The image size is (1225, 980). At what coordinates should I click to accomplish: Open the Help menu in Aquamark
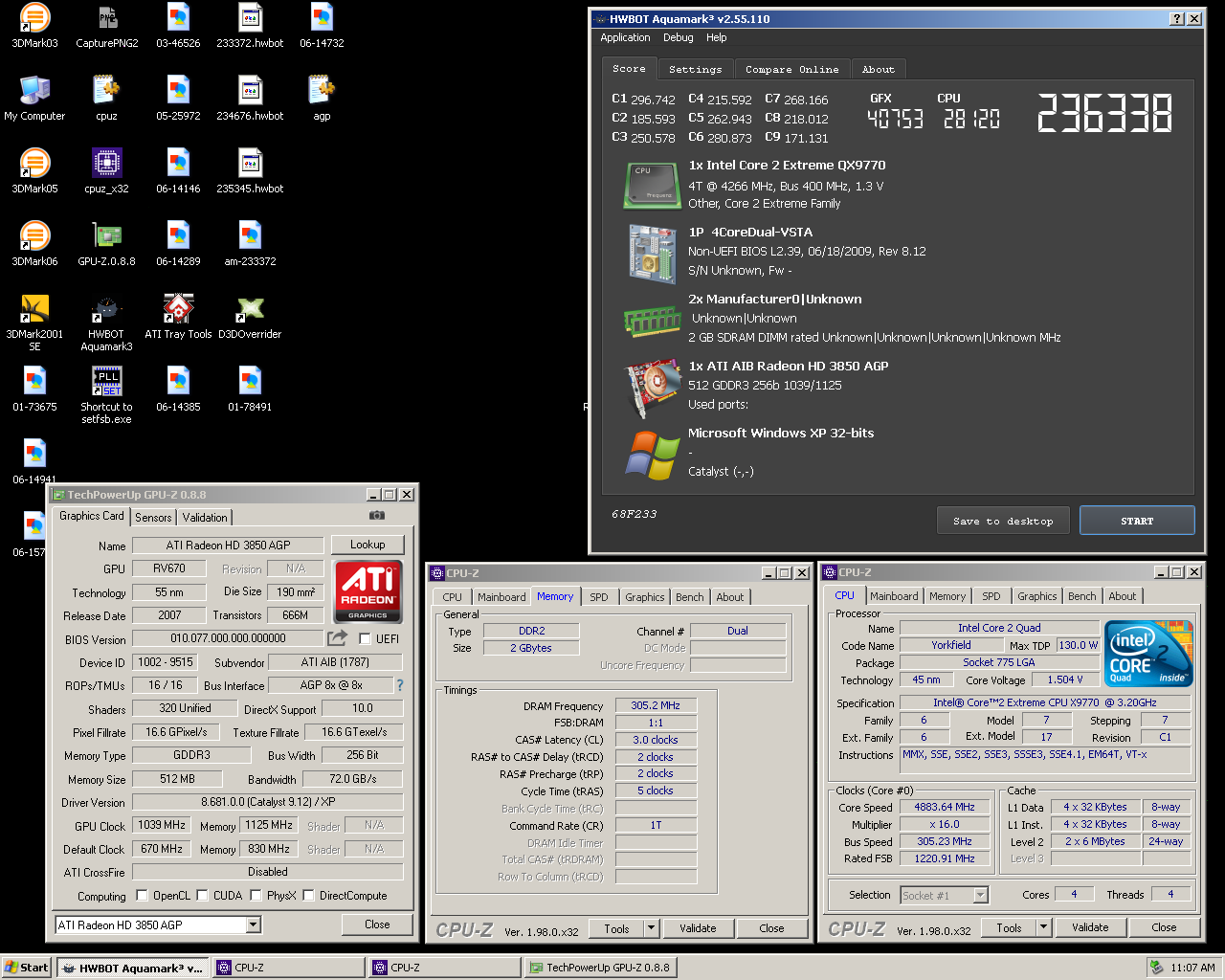(716, 38)
